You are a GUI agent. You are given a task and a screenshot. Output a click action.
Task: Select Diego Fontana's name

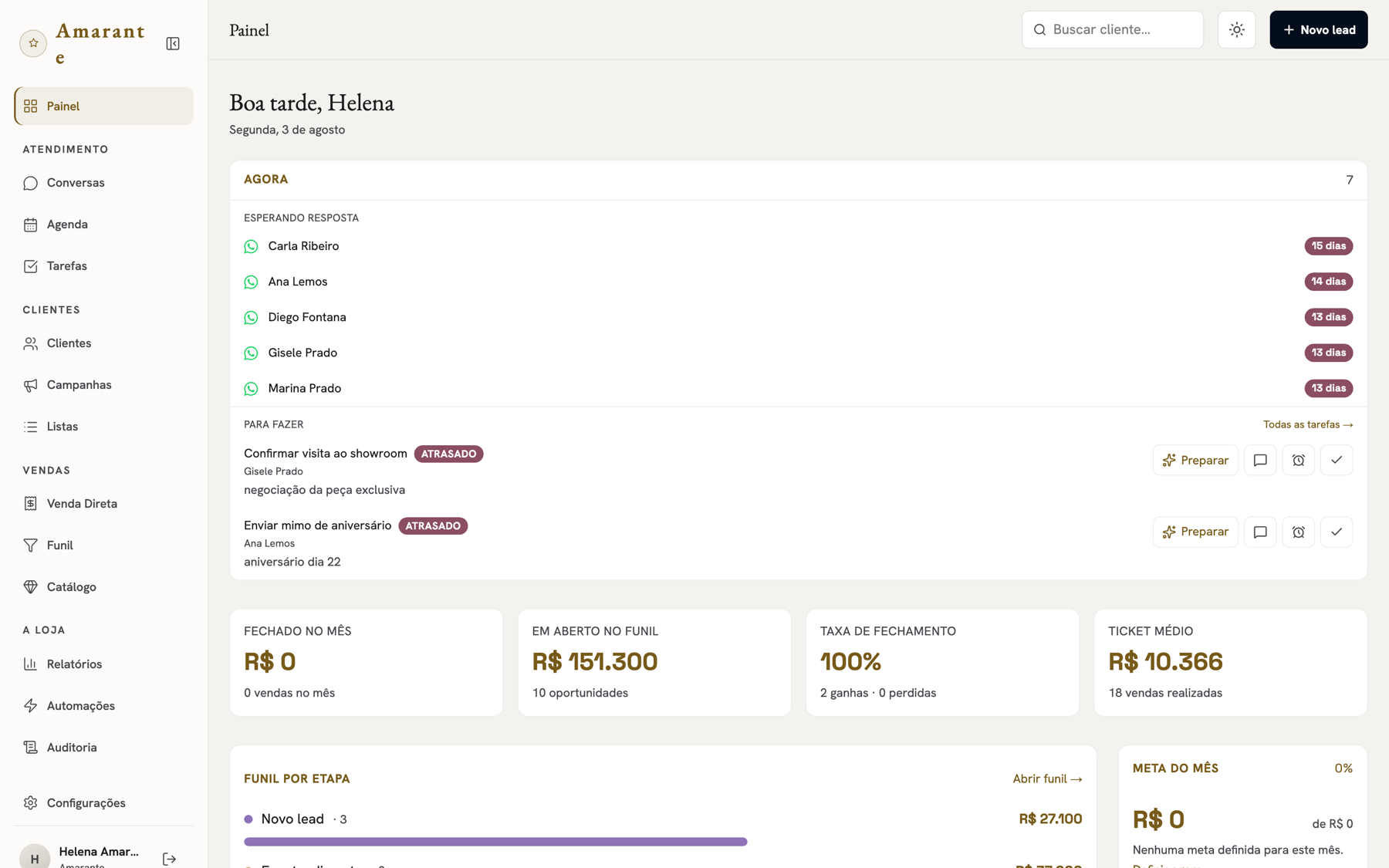[x=307, y=317]
